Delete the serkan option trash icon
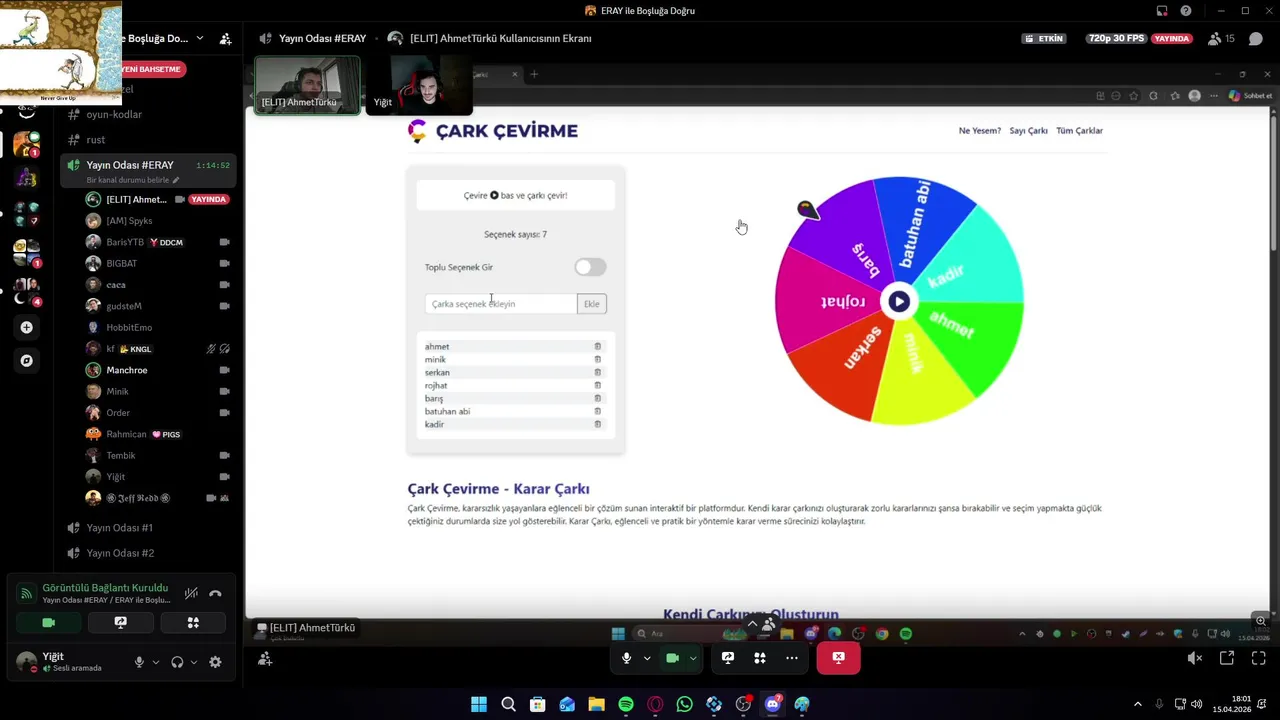 [x=598, y=373]
